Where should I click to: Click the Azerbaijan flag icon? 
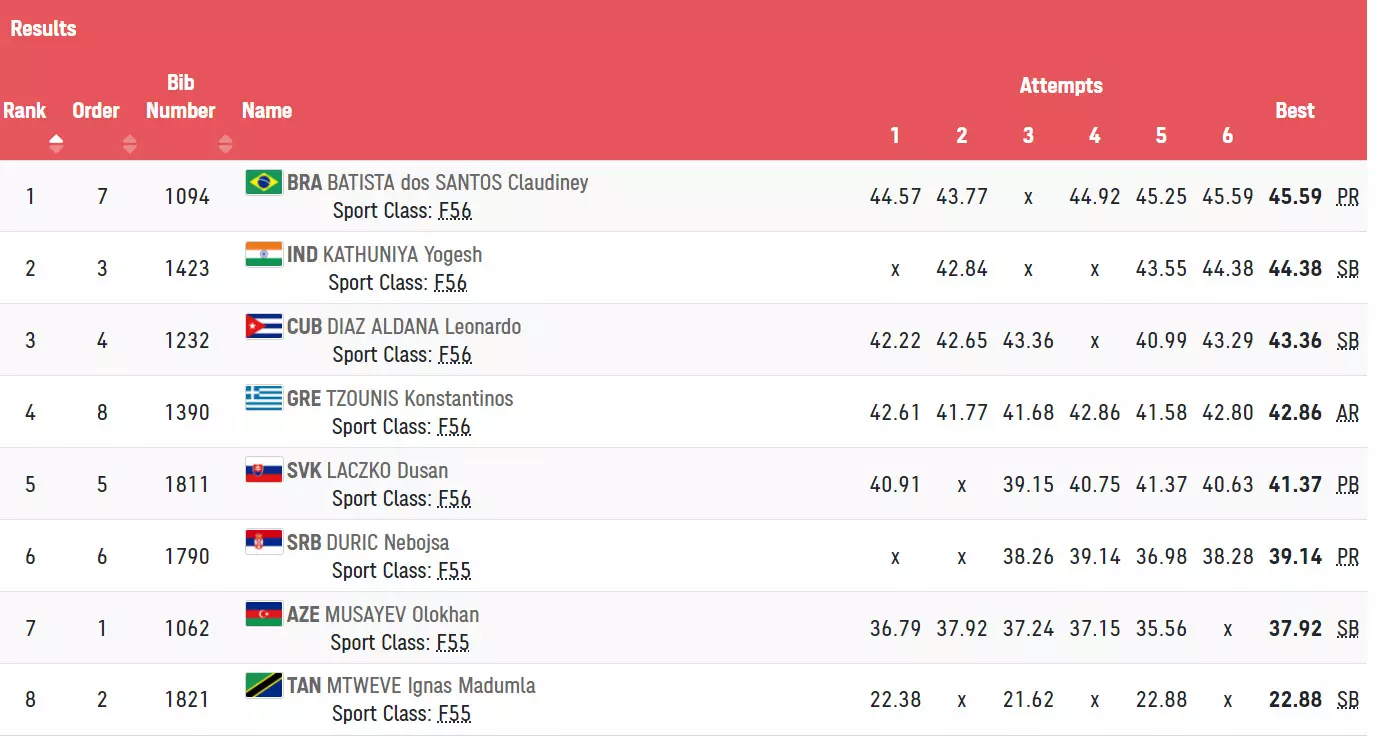coord(264,614)
